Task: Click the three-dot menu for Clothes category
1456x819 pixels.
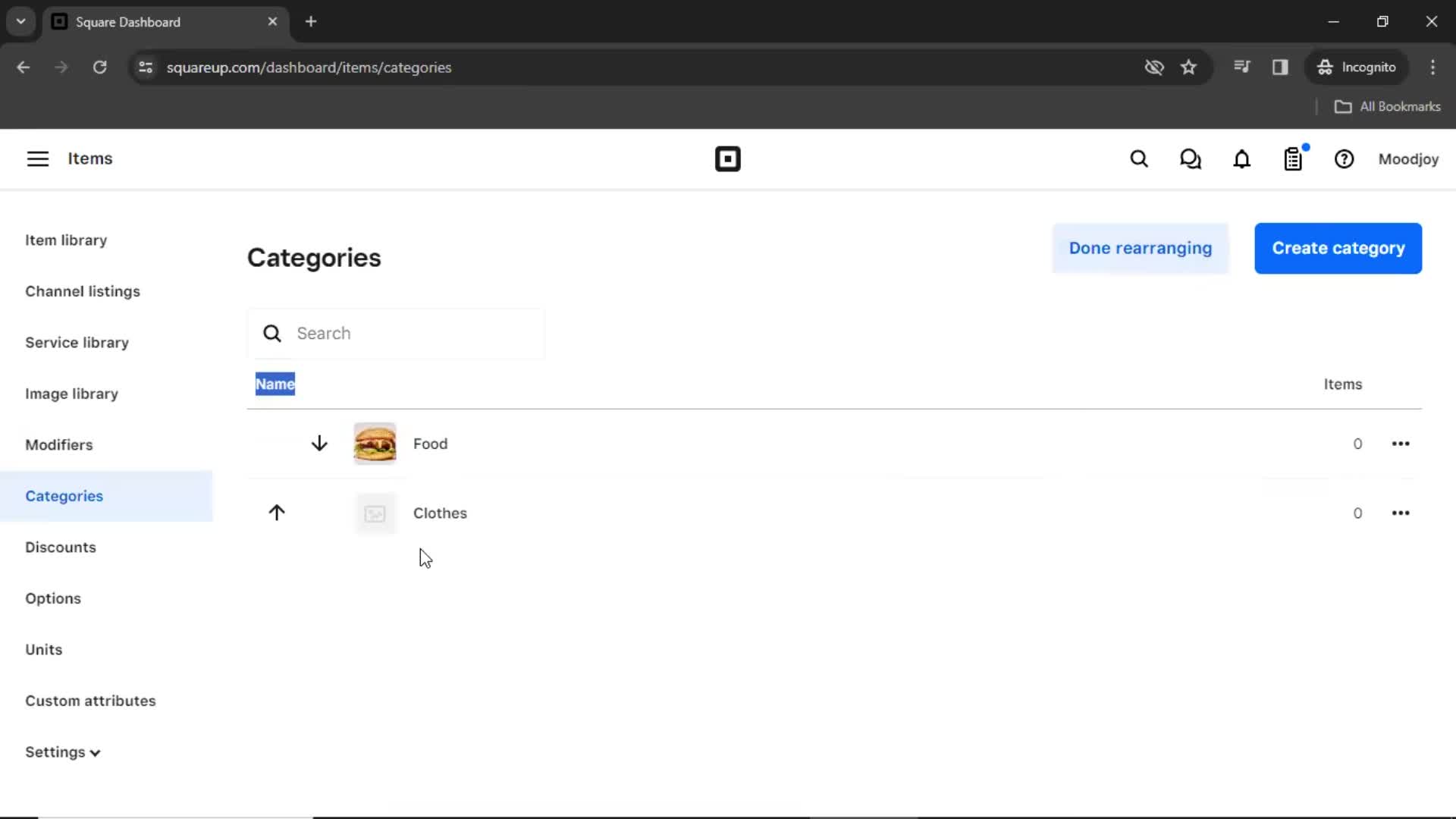Action: pyautogui.click(x=1399, y=512)
